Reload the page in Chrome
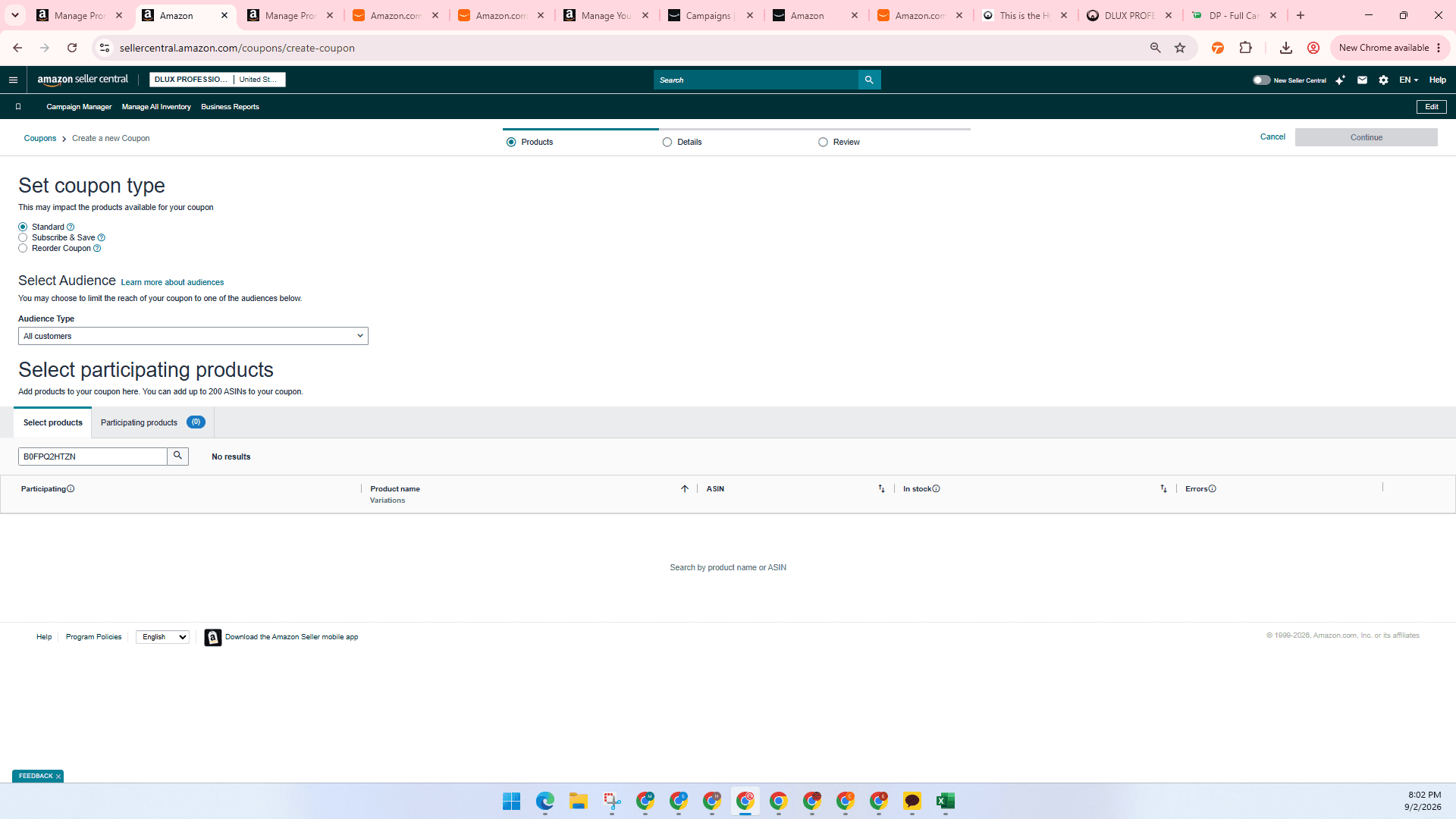Image resolution: width=1456 pixels, height=819 pixels. pyautogui.click(x=72, y=48)
